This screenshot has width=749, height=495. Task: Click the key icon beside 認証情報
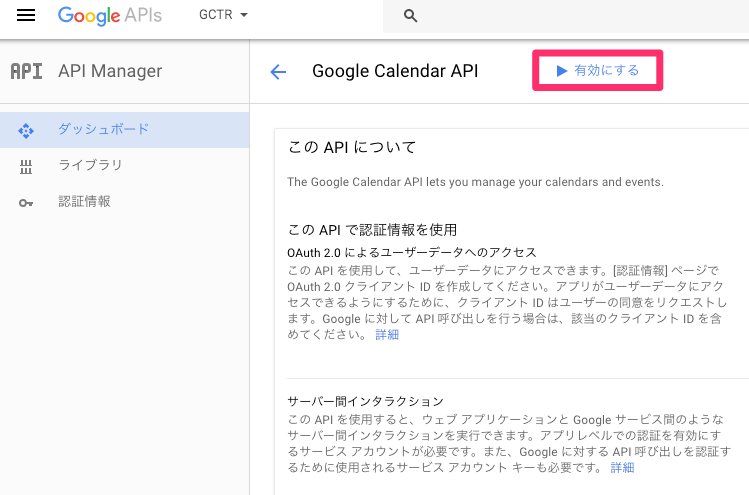point(26,203)
